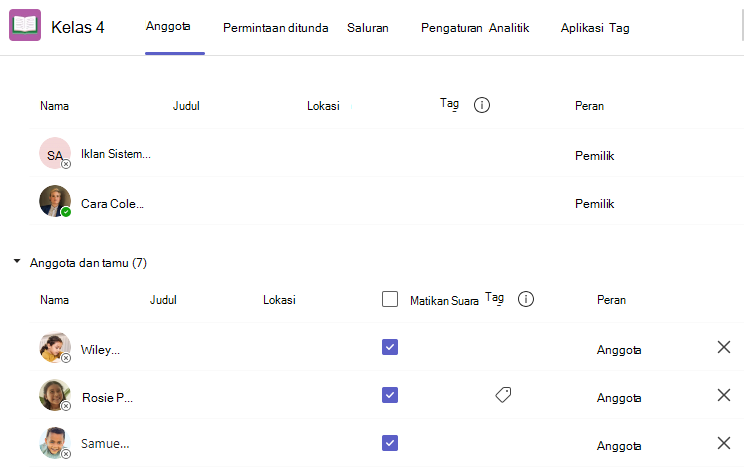
Task: Uncheck mute checkbox for Rosie P
Action: (x=390, y=395)
